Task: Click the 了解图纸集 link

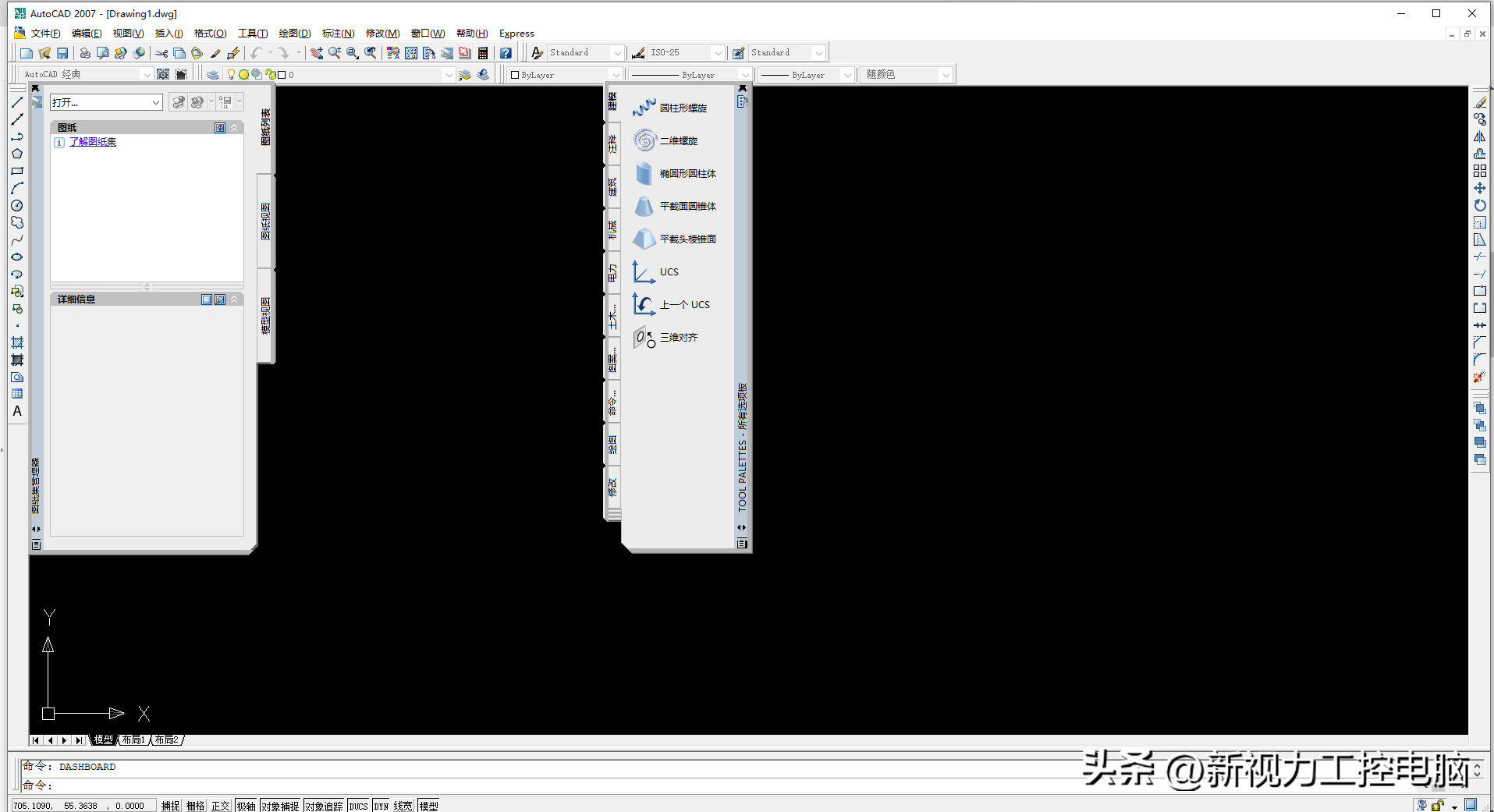Action: pos(92,142)
